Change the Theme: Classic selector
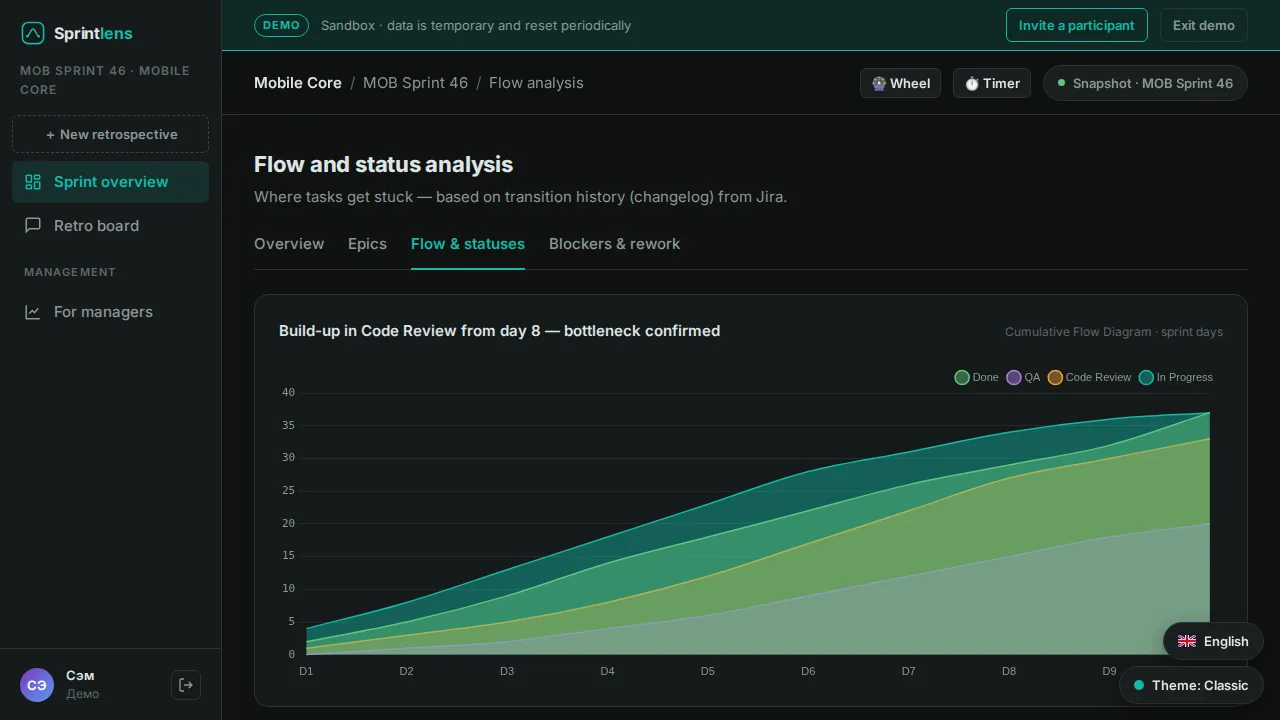The image size is (1280, 720). coord(1191,685)
